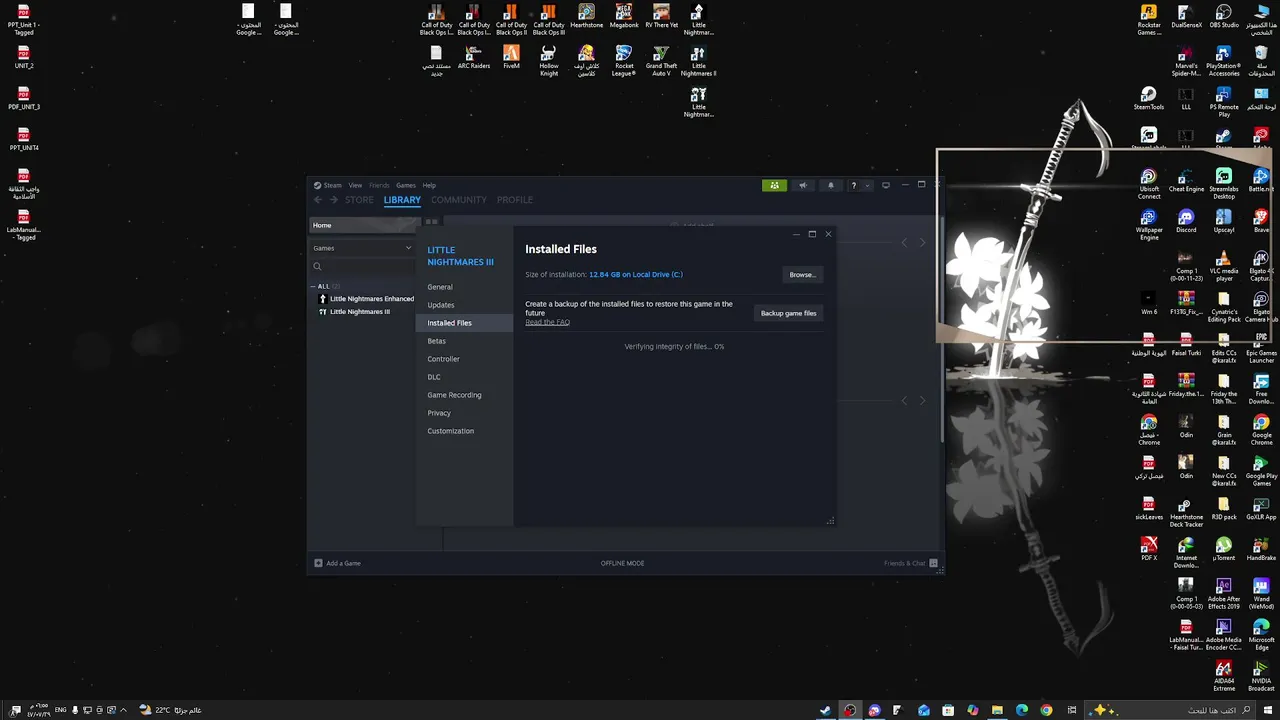This screenshot has width=1280, height=720.
Task: Open OBS Studio from the taskbar
Action: [x=850, y=710]
